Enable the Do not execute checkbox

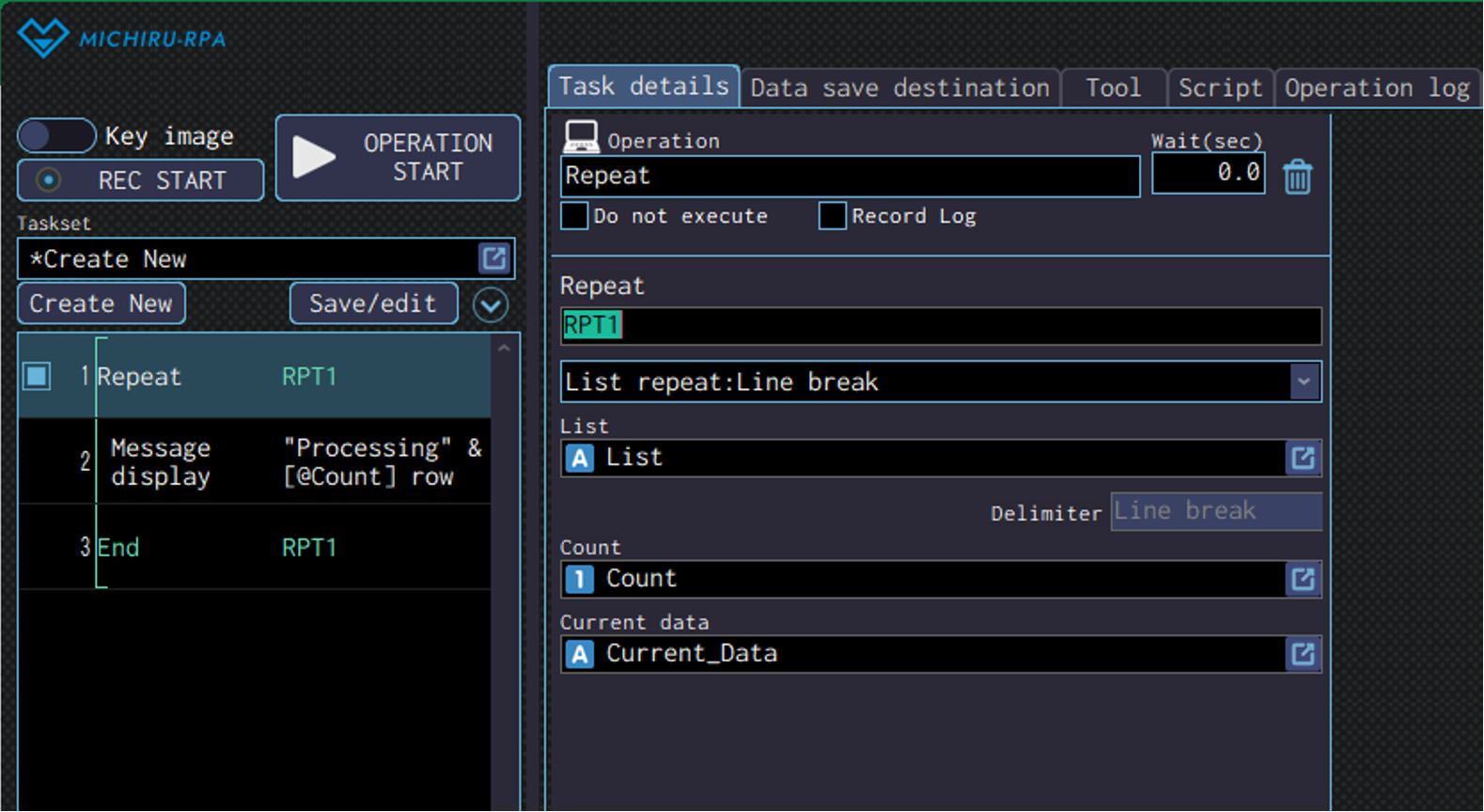click(x=574, y=216)
